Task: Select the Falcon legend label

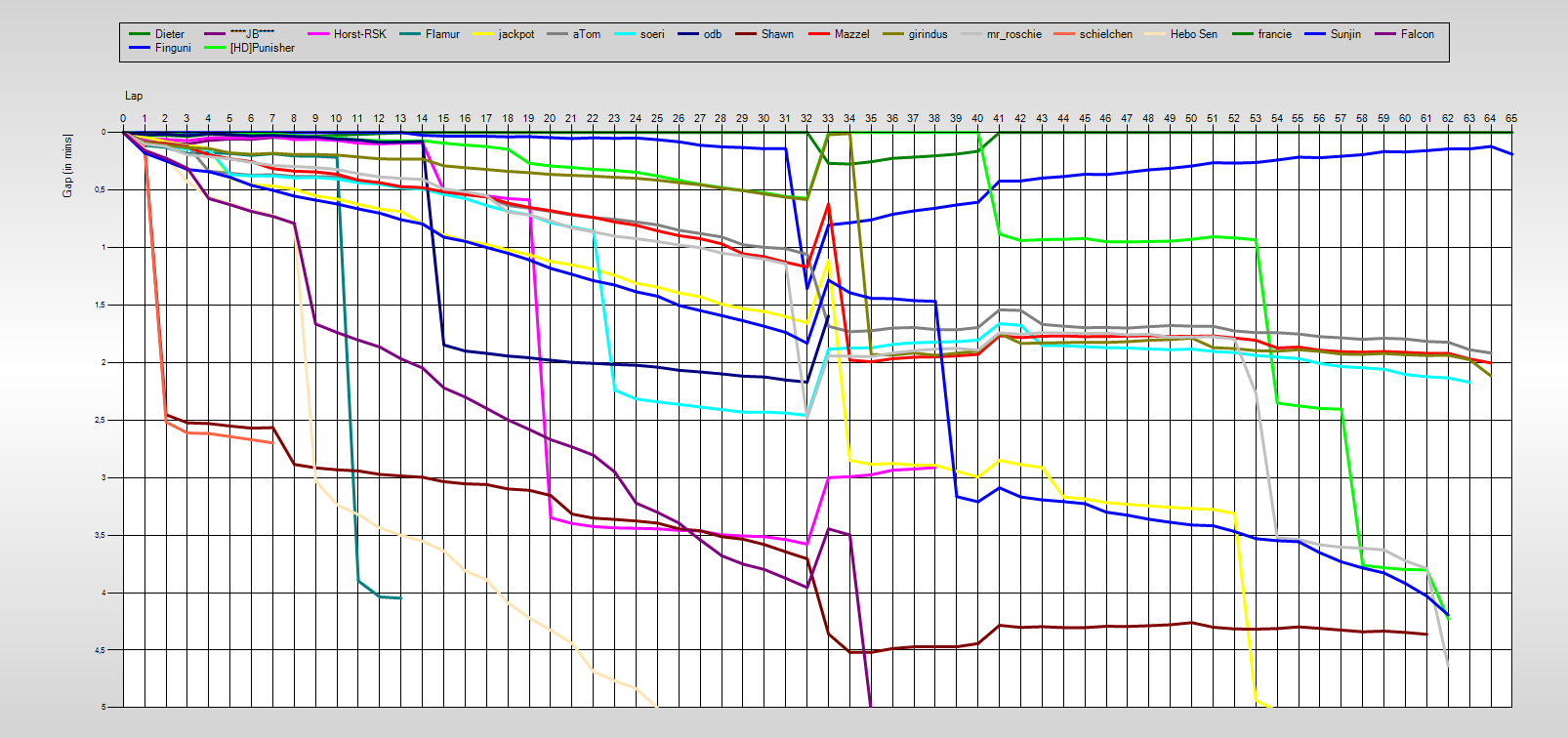Action: [x=1417, y=34]
